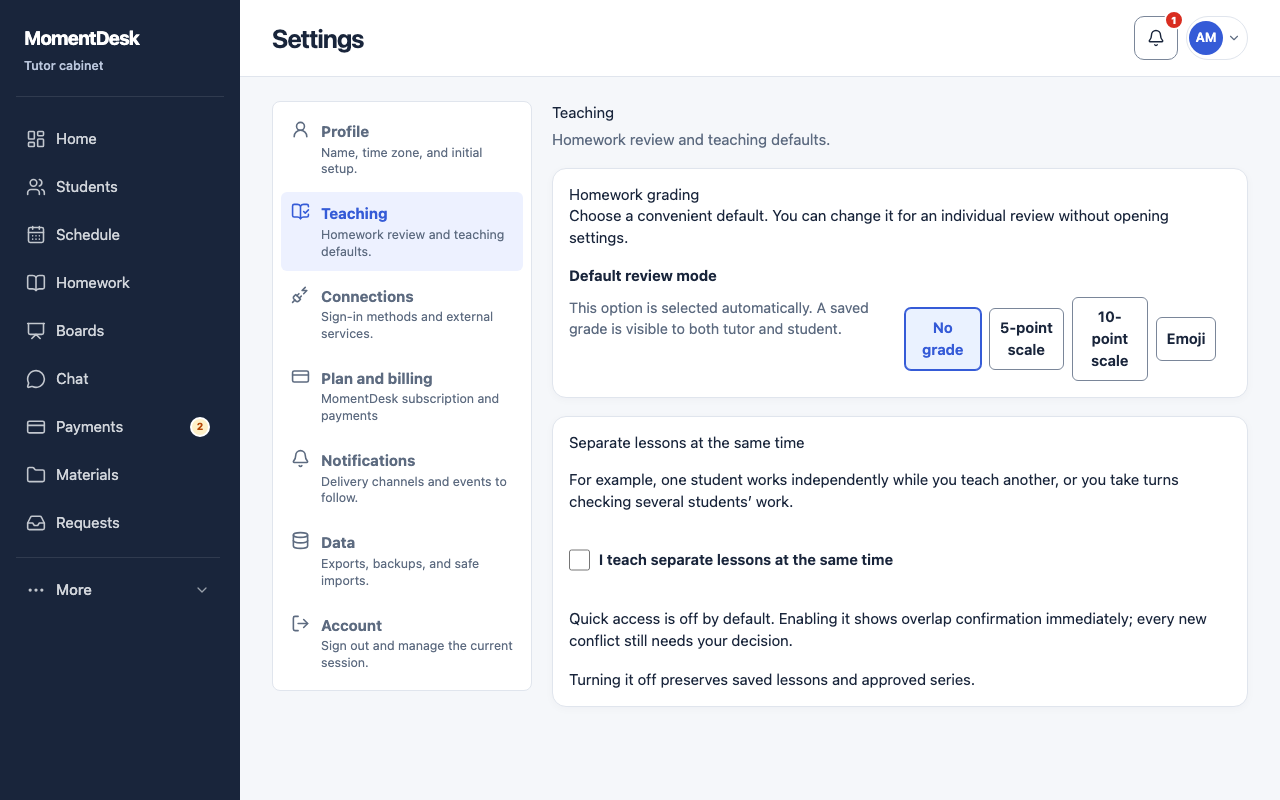Click the Chat bubble icon
Image resolution: width=1280 pixels, height=800 pixels.
36,379
